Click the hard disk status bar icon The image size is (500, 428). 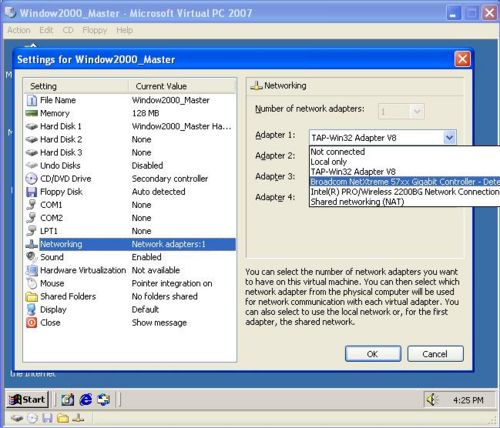click(x=17, y=418)
